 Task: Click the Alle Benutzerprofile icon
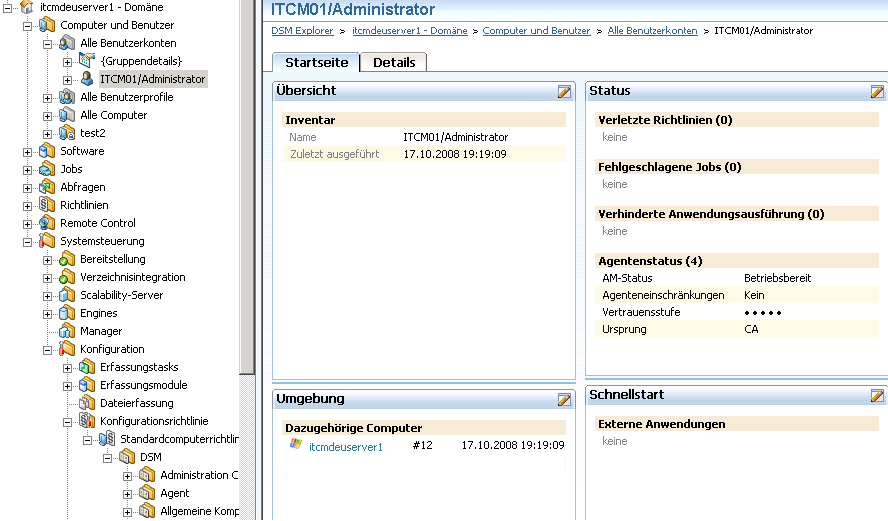click(67, 97)
